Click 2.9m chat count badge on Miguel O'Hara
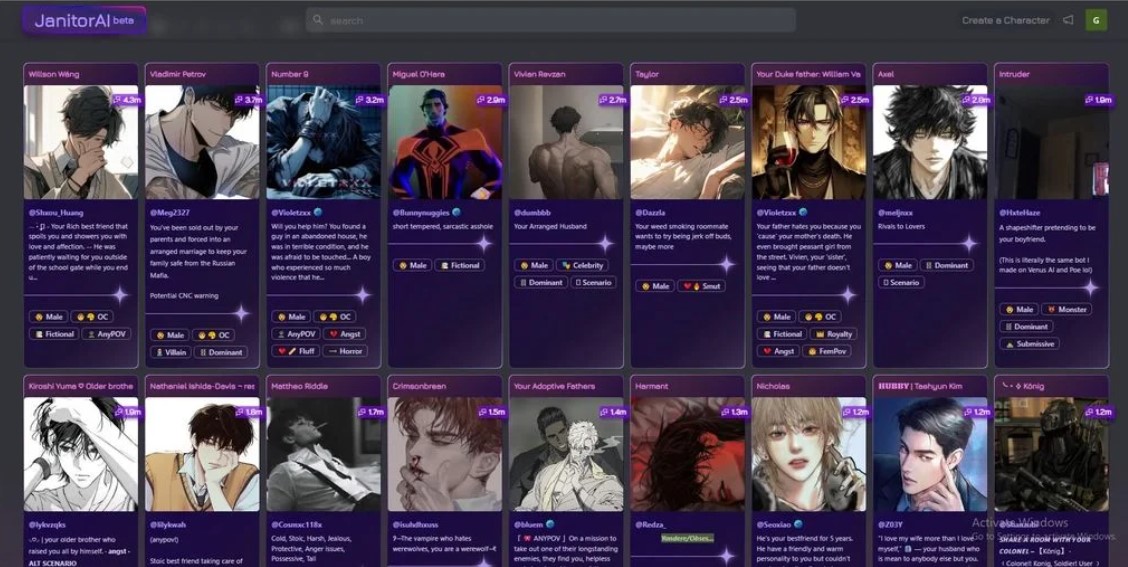Viewport: 1128px width, 567px height. click(491, 100)
